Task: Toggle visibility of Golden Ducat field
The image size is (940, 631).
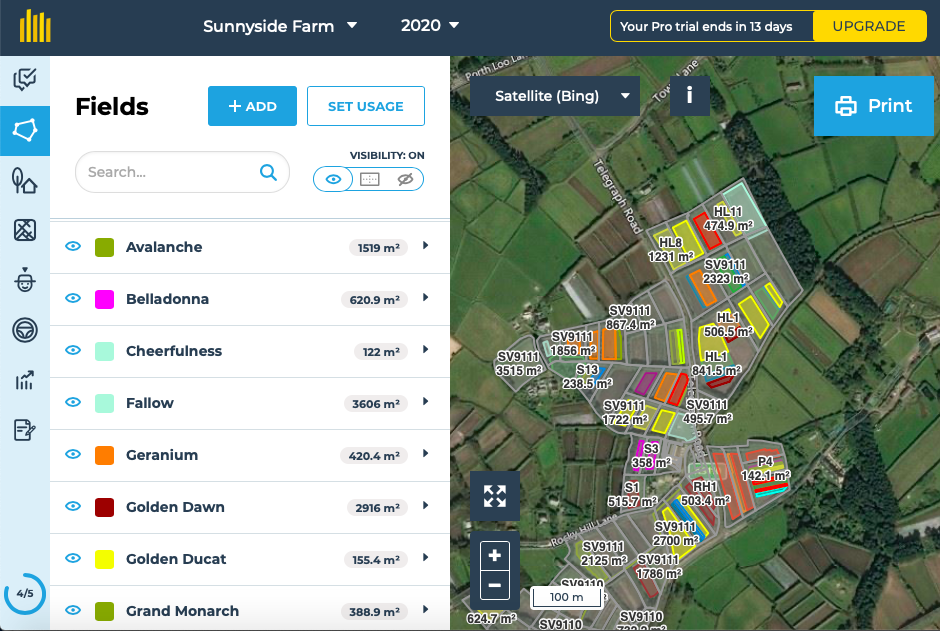Action: (73, 558)
